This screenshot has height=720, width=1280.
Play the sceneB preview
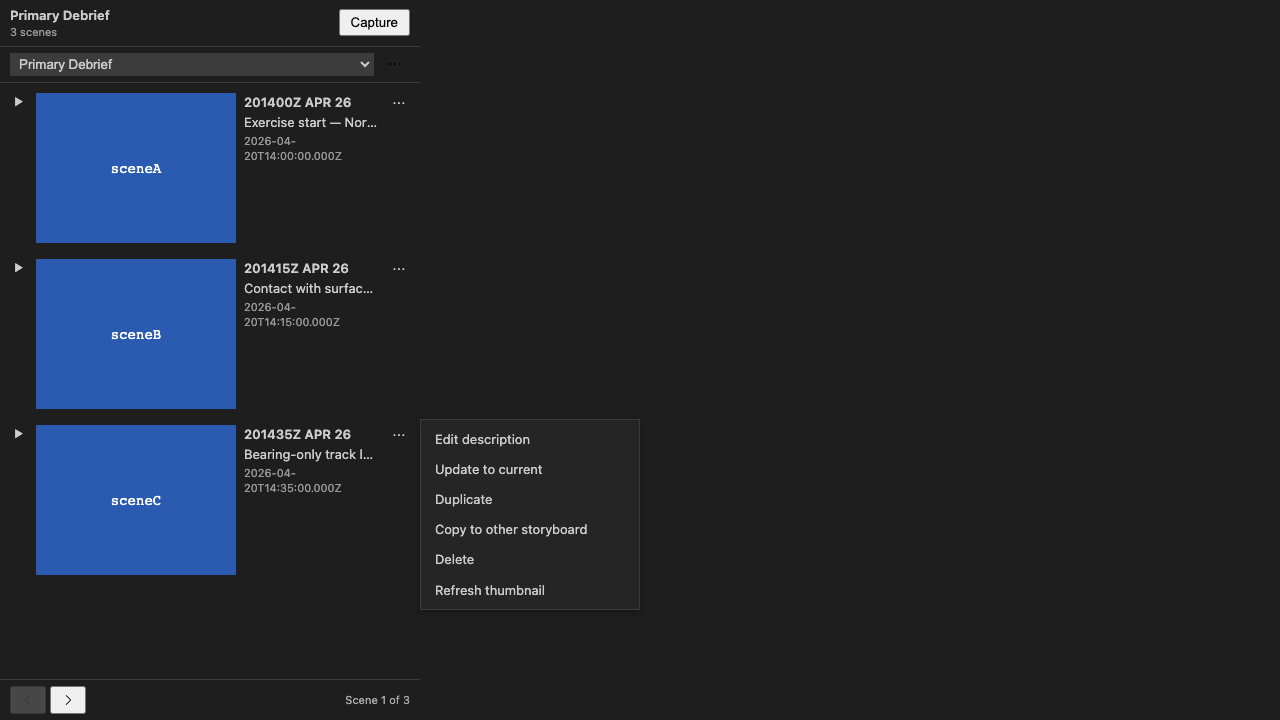pyautogui.click(x=18, y=266)
